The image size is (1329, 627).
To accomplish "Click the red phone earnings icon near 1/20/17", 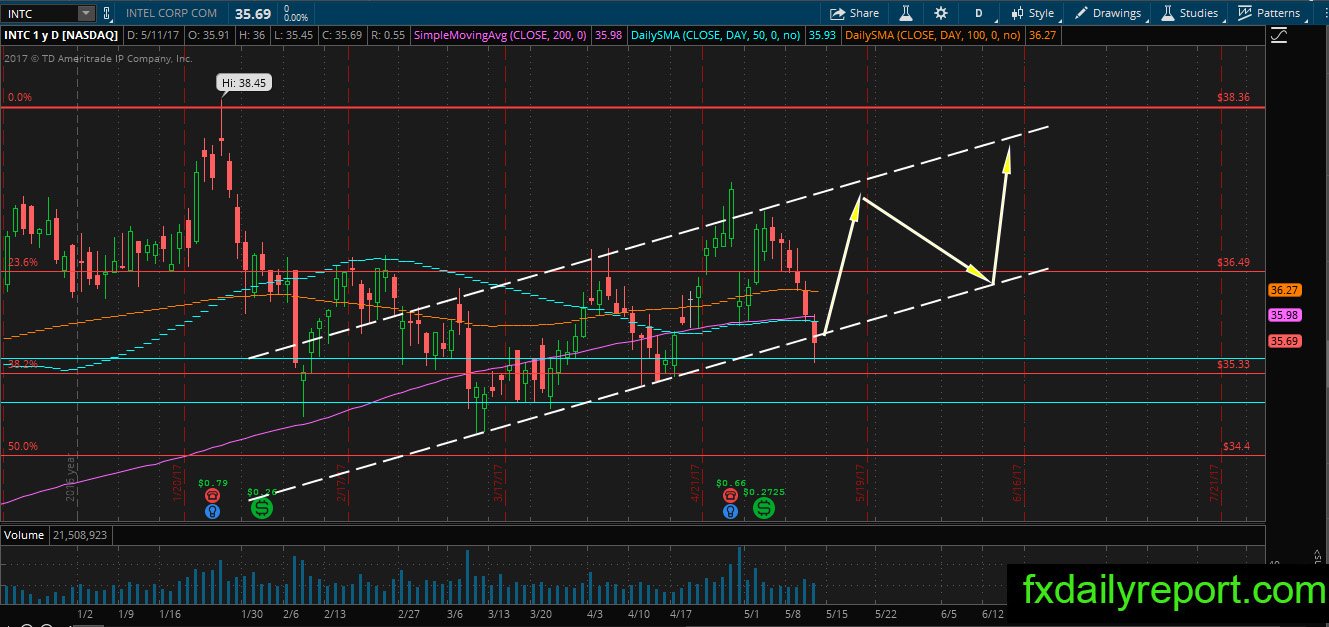I will [x=212, y=495].
